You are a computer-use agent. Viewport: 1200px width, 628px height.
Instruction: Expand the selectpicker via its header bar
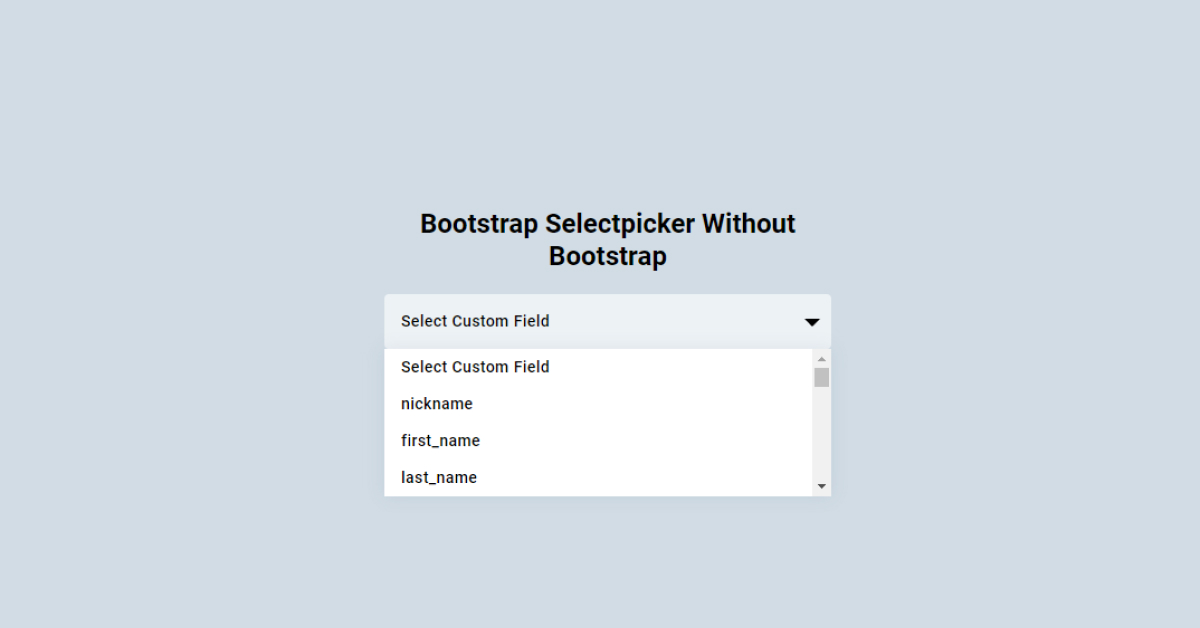tap(607, 322)
